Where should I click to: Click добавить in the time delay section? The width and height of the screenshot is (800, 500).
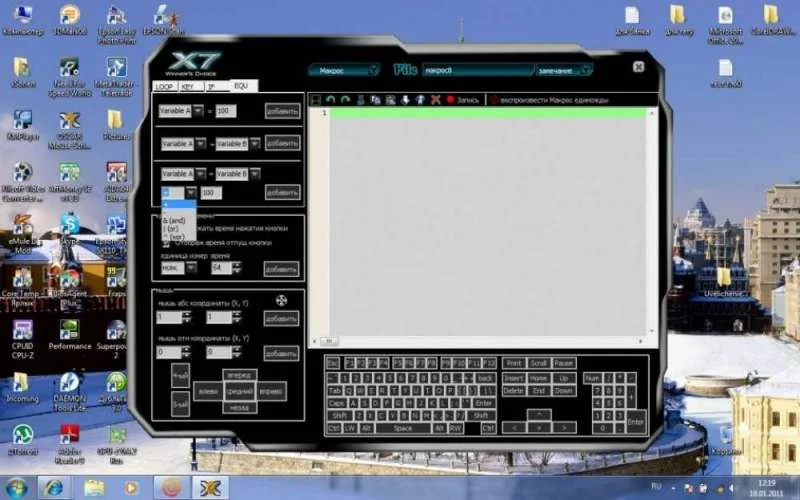tap(282, 269)
